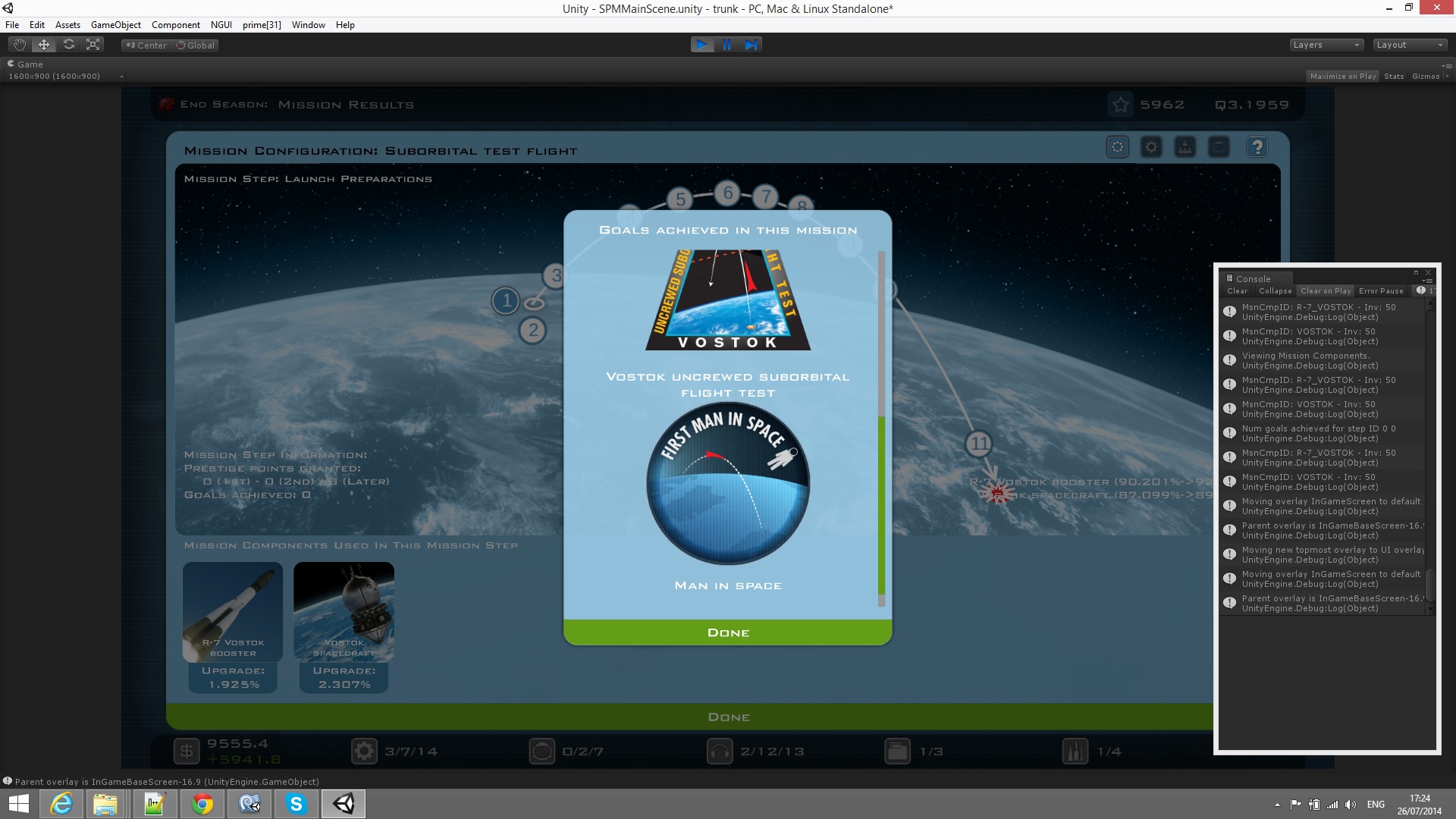Toggle Maximize on Play

1343,76
